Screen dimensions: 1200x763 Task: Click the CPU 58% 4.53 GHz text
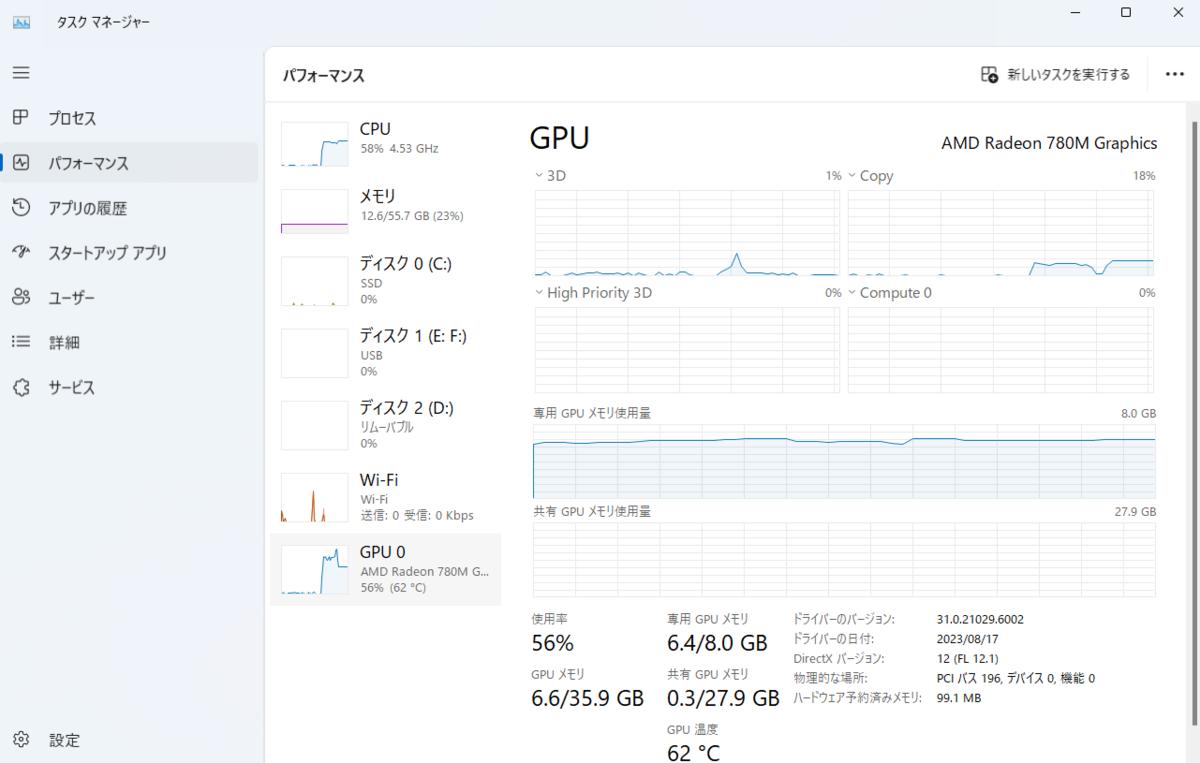coord(399,148)
